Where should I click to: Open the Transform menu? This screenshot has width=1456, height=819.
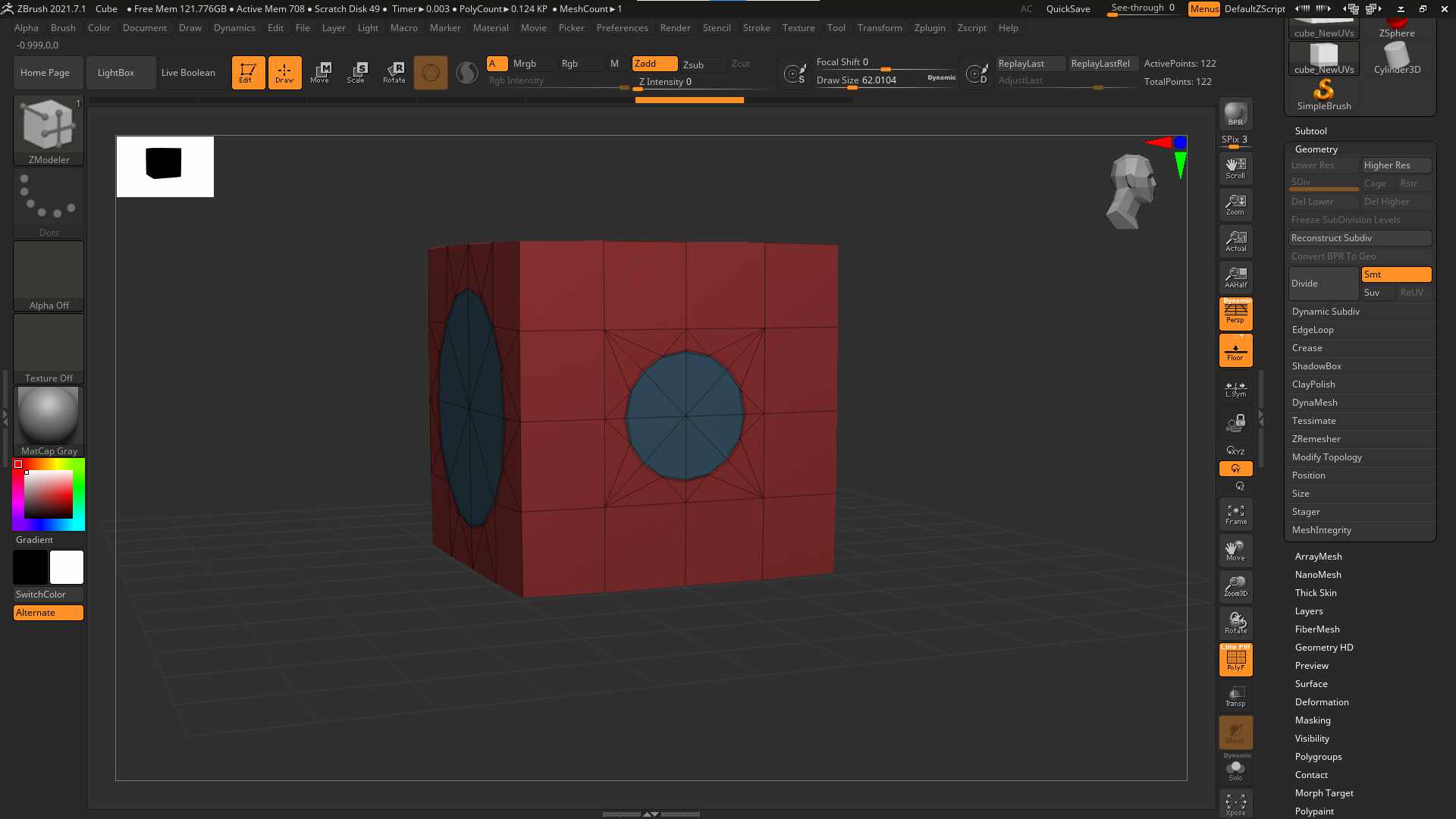pyautogui.click(x=880, y=28)
